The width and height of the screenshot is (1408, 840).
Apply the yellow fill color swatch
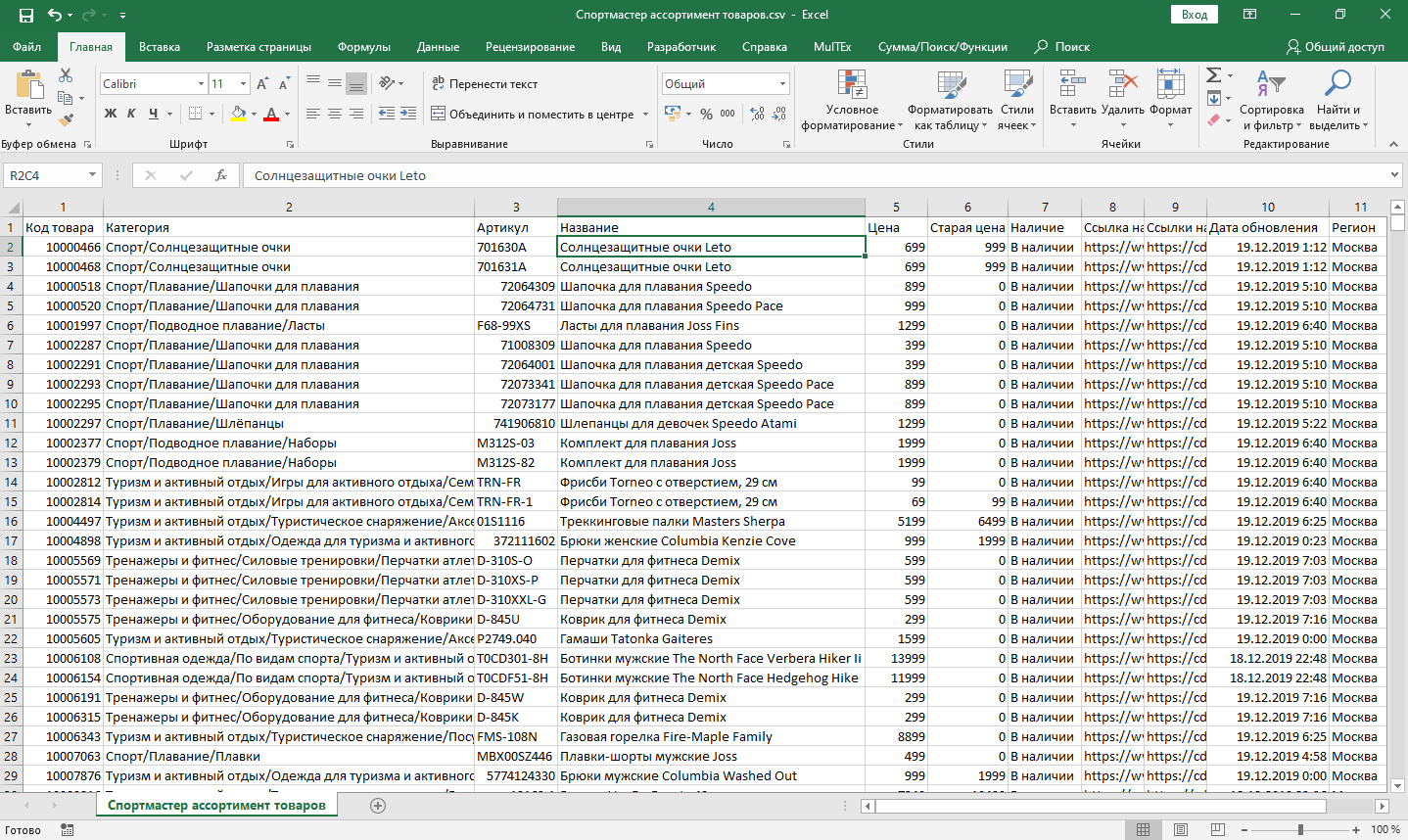[x=239, y=115]
